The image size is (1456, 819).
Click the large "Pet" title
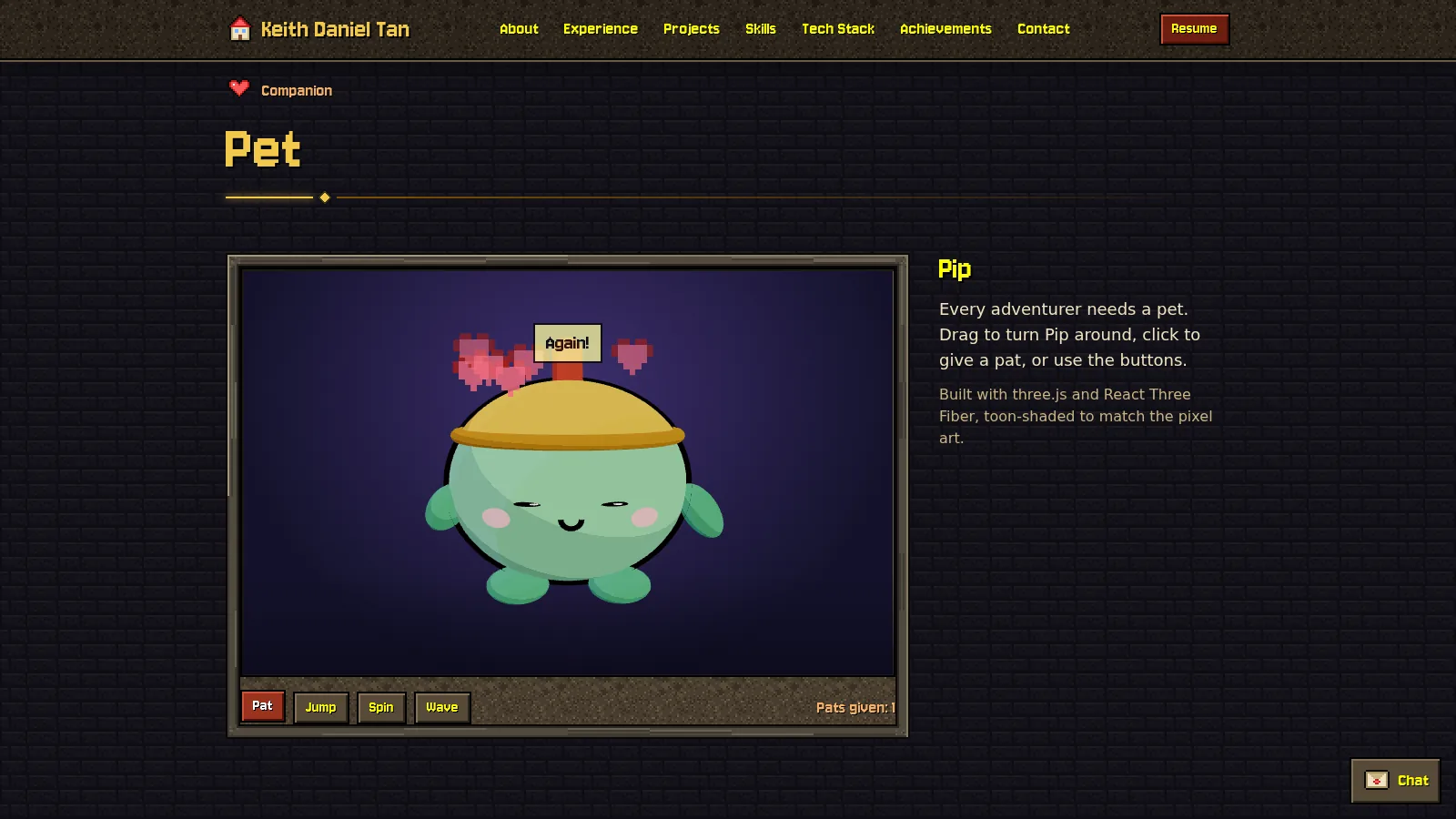(x=263, y=149)
